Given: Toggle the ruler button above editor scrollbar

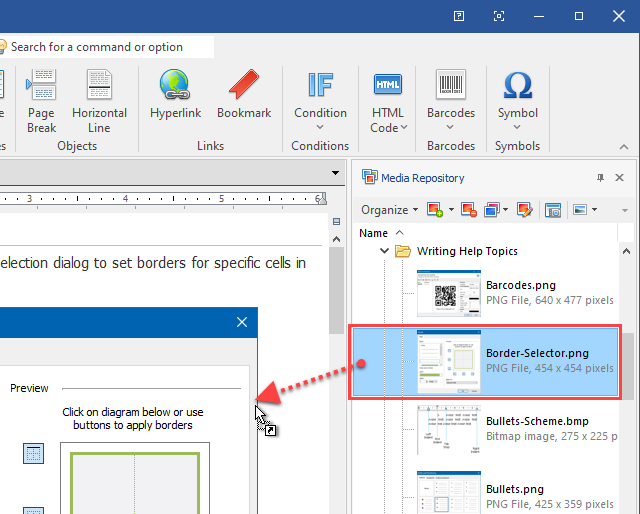Looking at the screenshot, I should tap(336, 222).
